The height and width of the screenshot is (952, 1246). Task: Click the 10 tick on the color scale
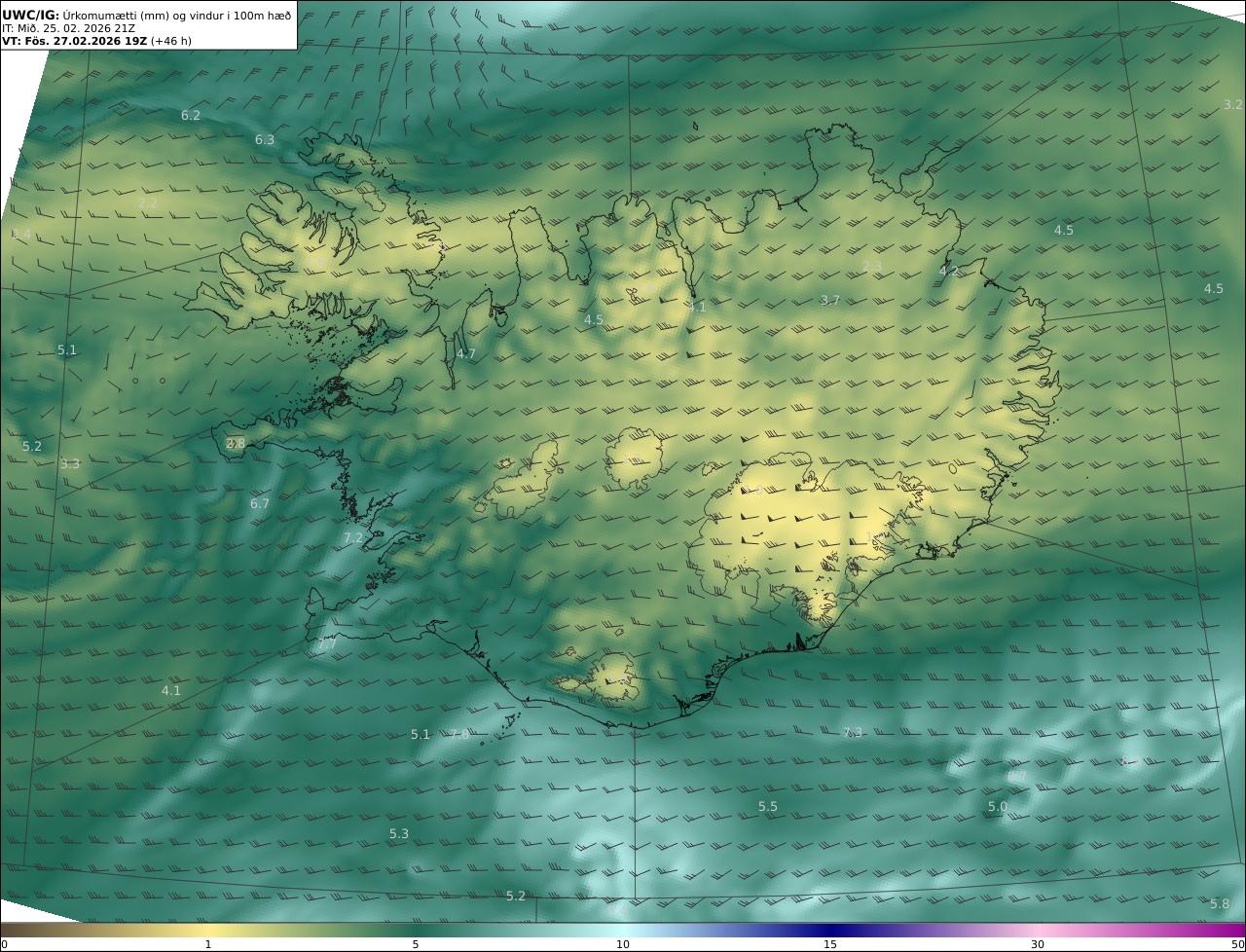pos(623,944)
